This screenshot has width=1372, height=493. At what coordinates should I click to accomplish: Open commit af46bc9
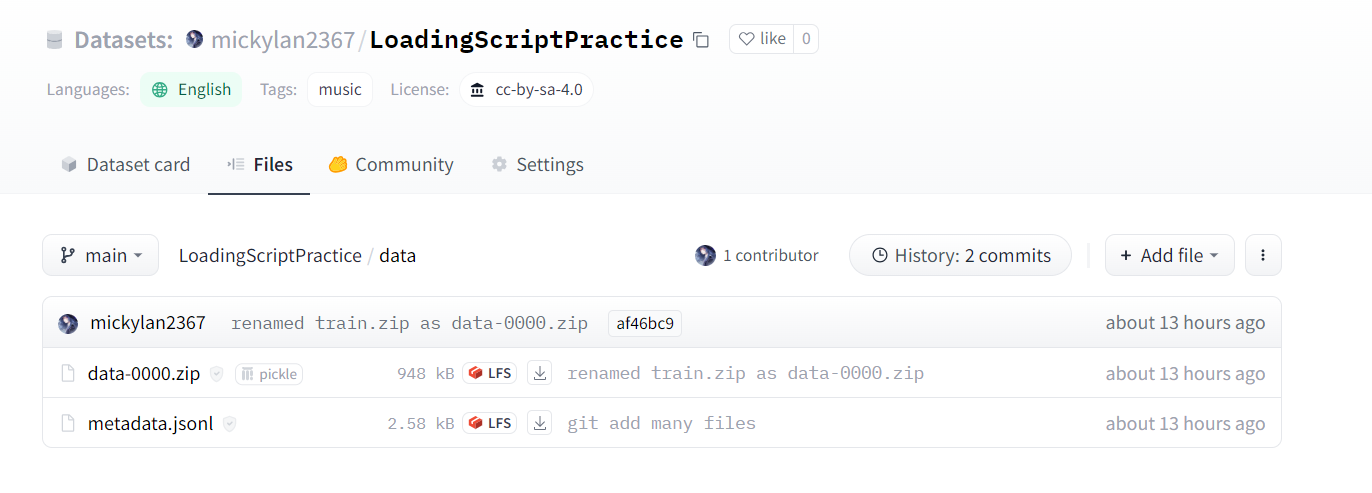645,323
